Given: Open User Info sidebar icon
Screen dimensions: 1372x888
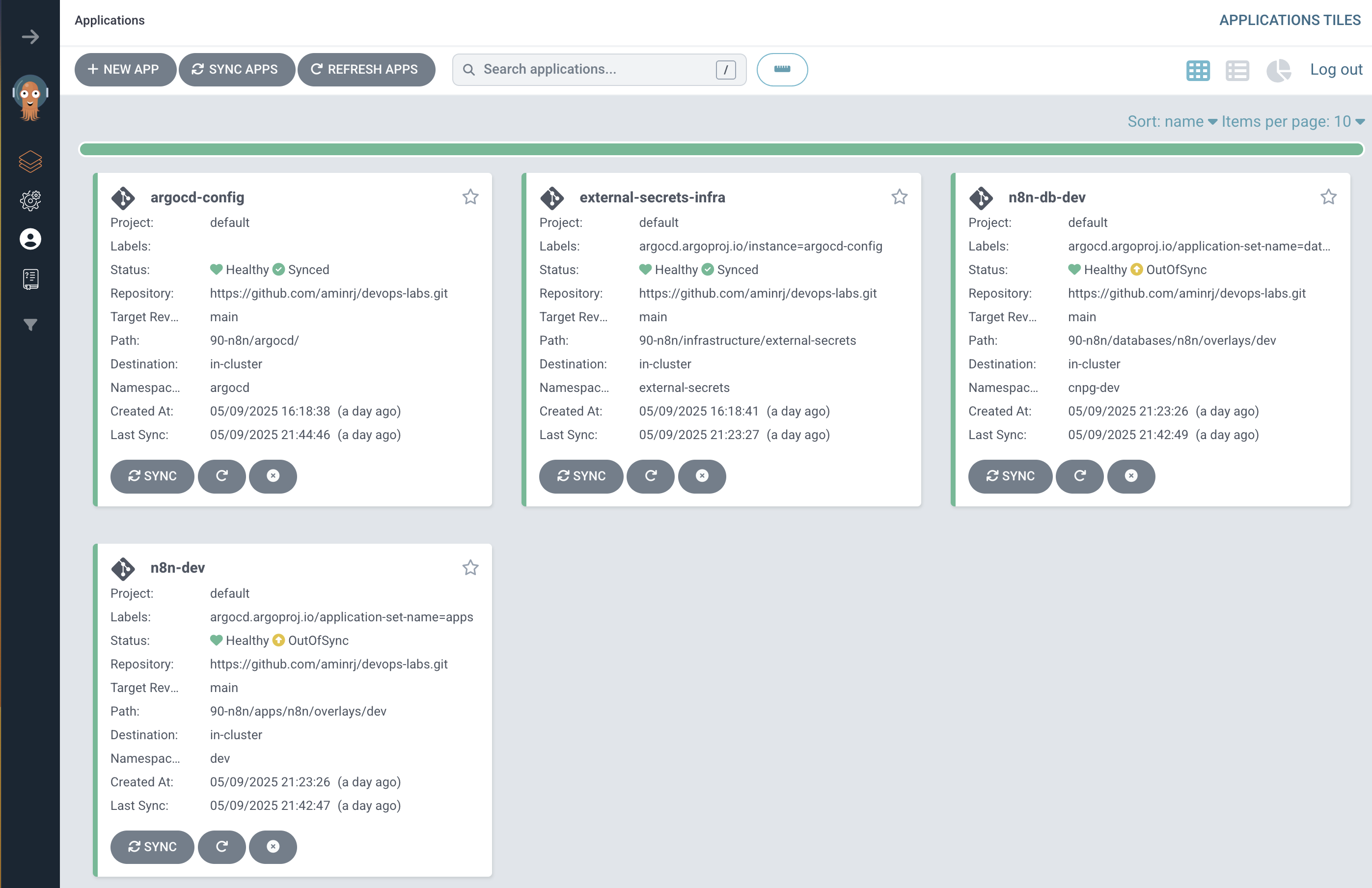Looking at the screenshot, I should [30, 239].
